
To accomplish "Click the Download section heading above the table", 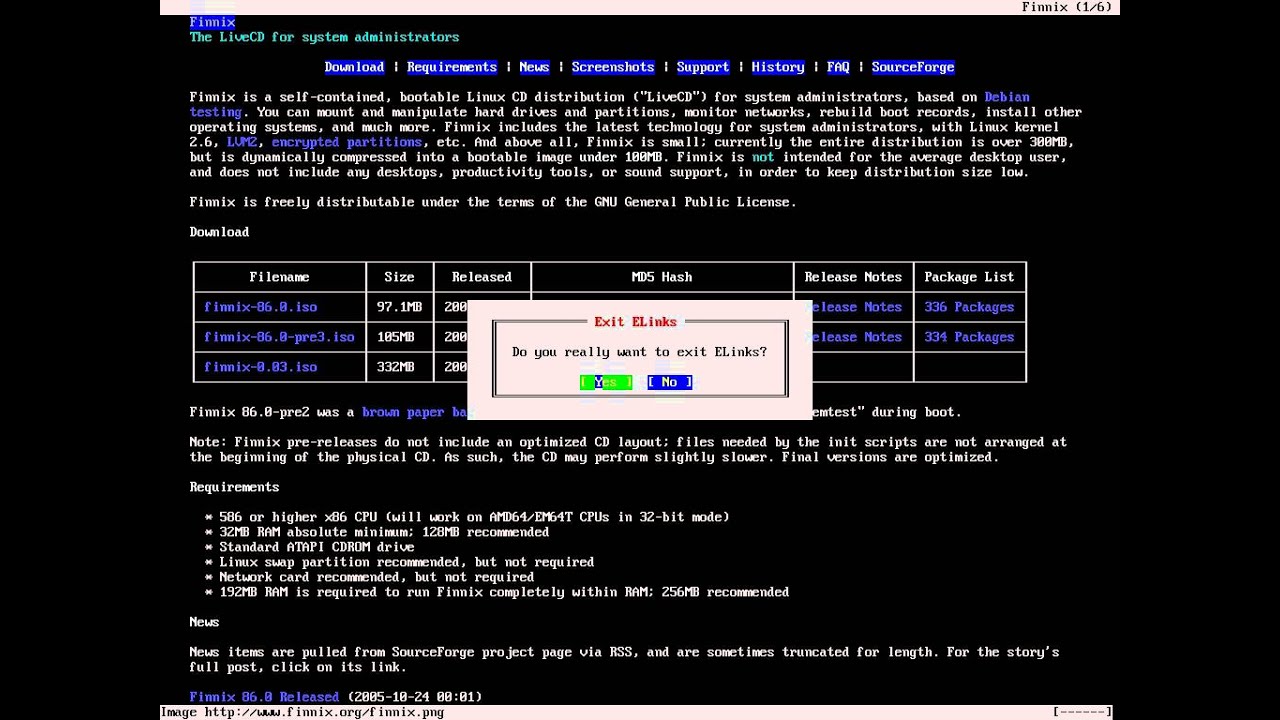I will coord(219,232).
